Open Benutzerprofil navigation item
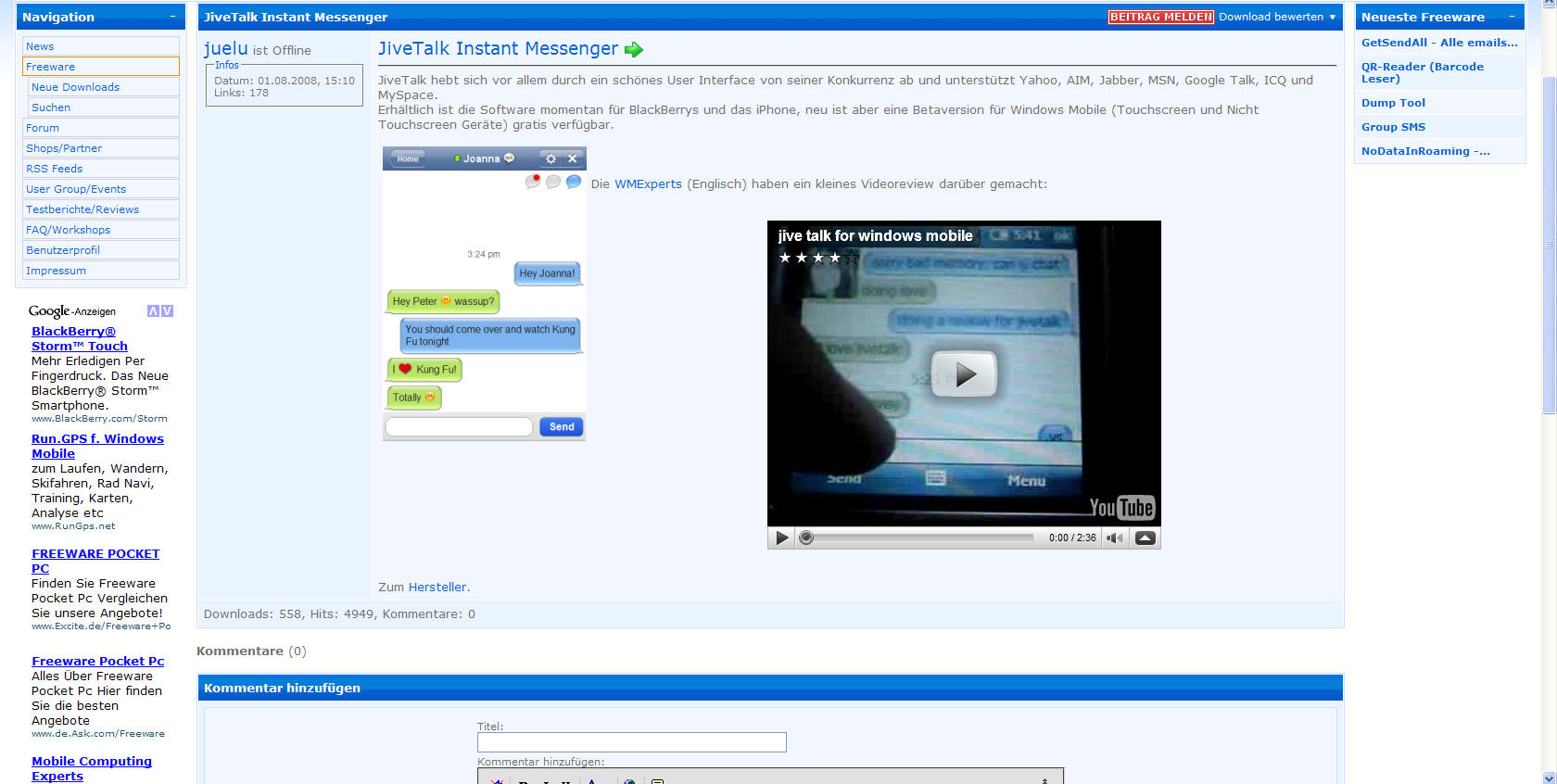 [x=101, y=250]
